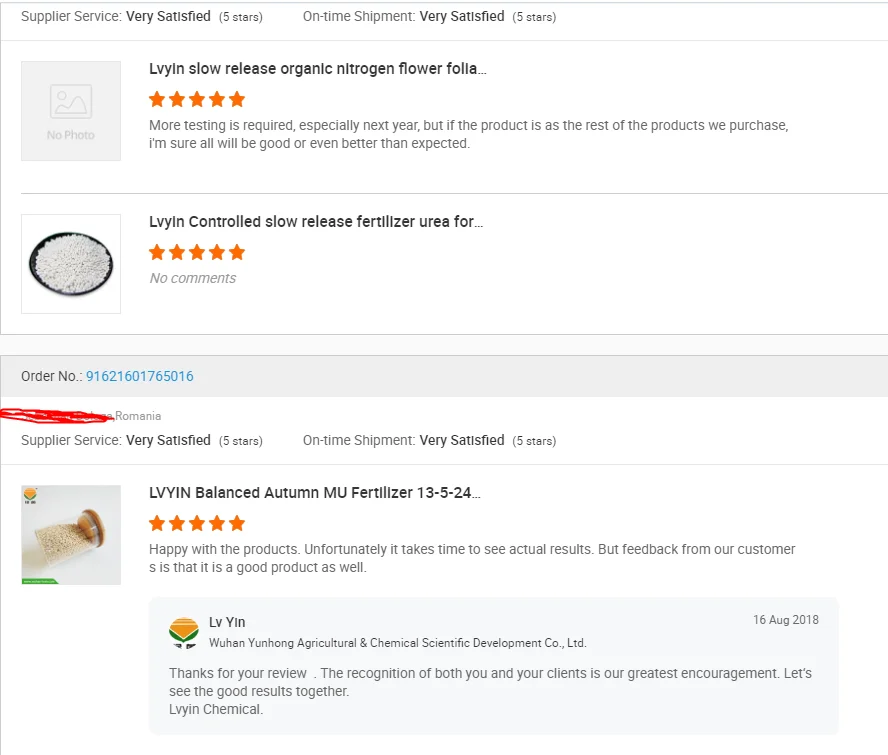Open Lvyin Controlled slow release fertilizer urea title
Viewport: 888px width, 755px height.
pyautogui.click(x=316, y=222)
